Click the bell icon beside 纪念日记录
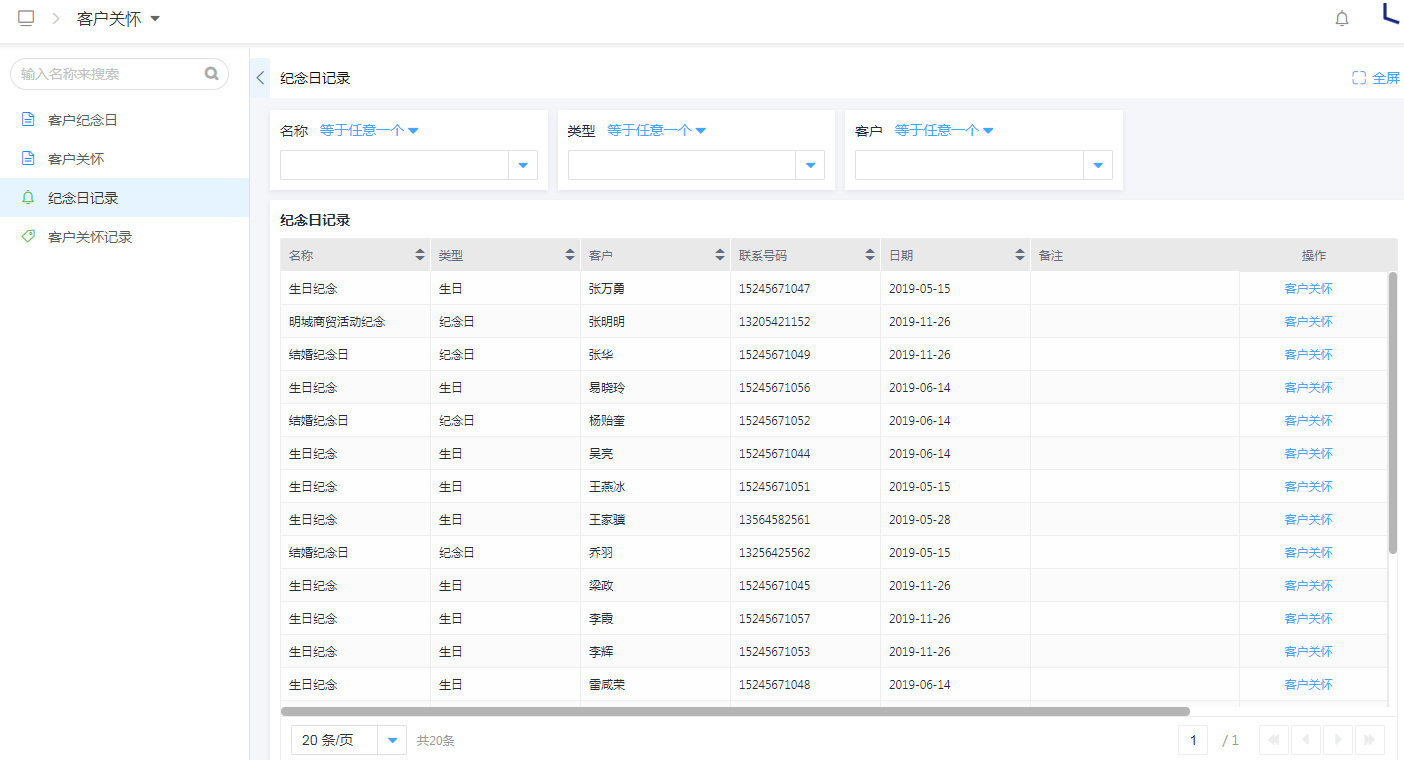 pos(28,197)
